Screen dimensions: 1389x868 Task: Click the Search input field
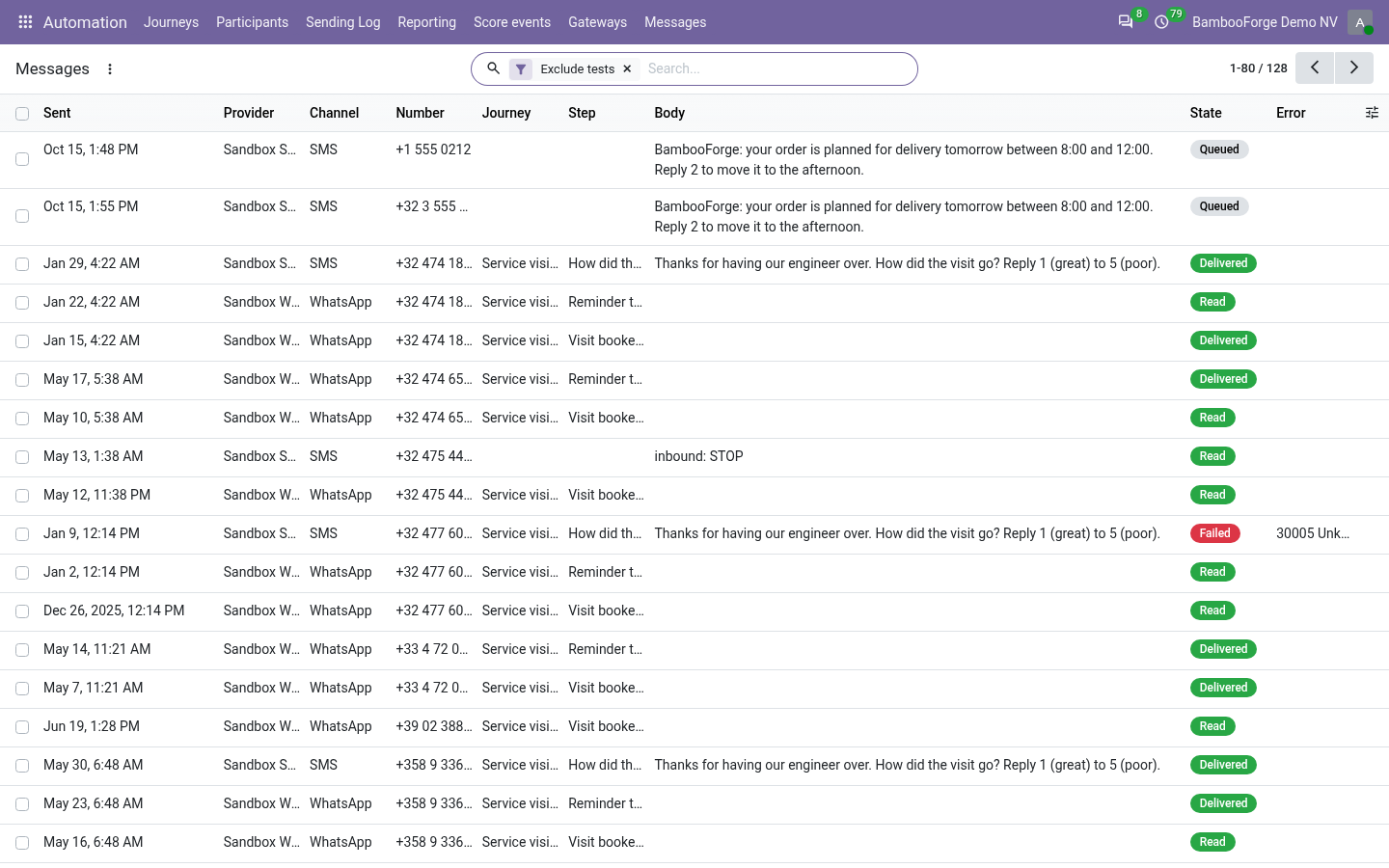point(776,68)
